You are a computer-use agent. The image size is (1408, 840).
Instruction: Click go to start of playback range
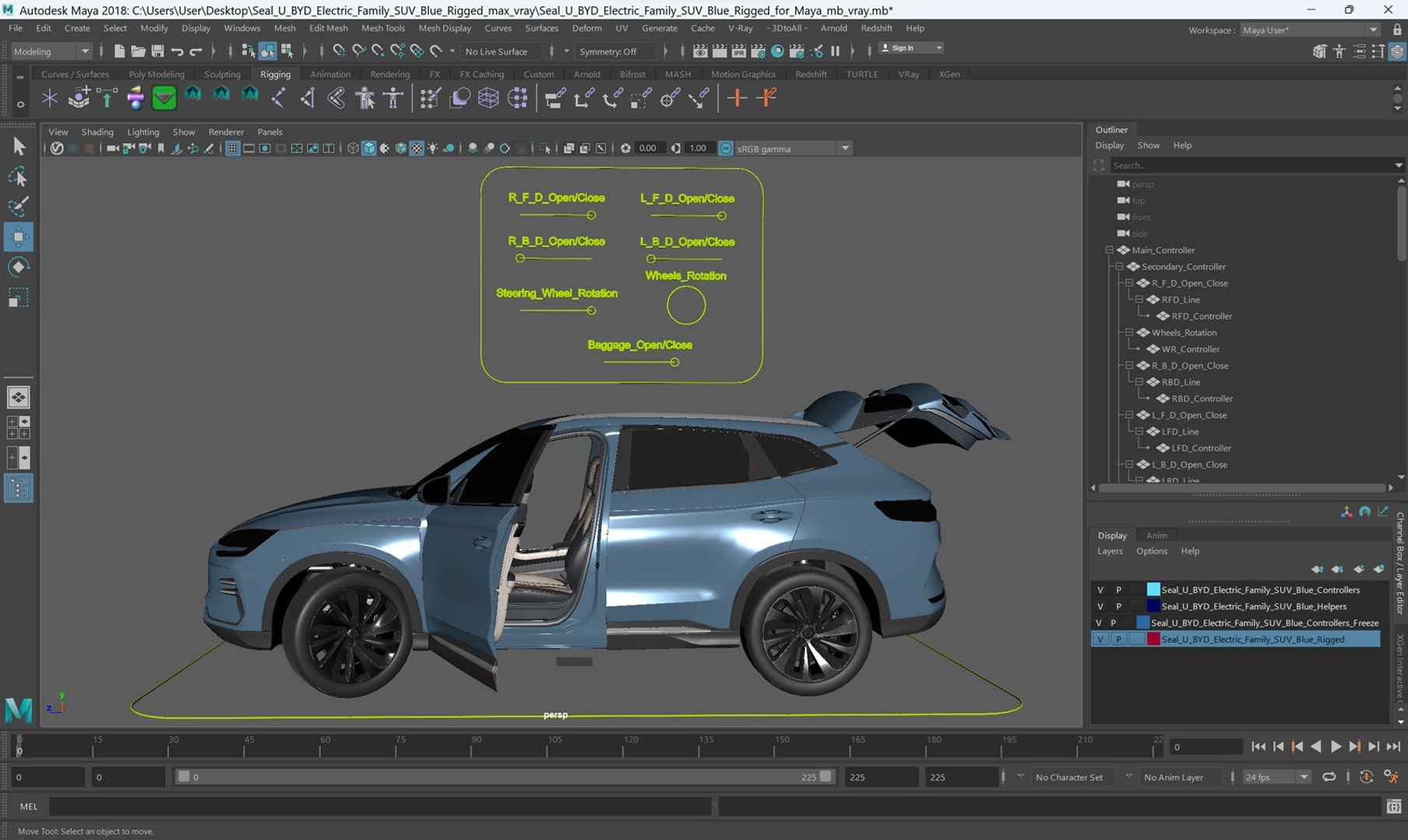coord(1258,747)
